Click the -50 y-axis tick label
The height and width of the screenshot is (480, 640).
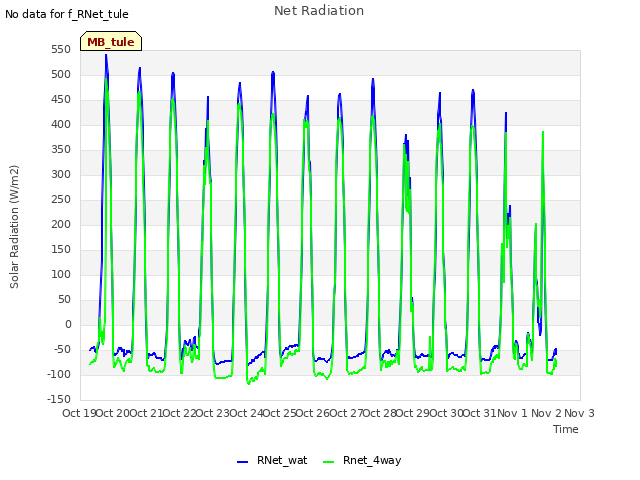coord(62,349)
